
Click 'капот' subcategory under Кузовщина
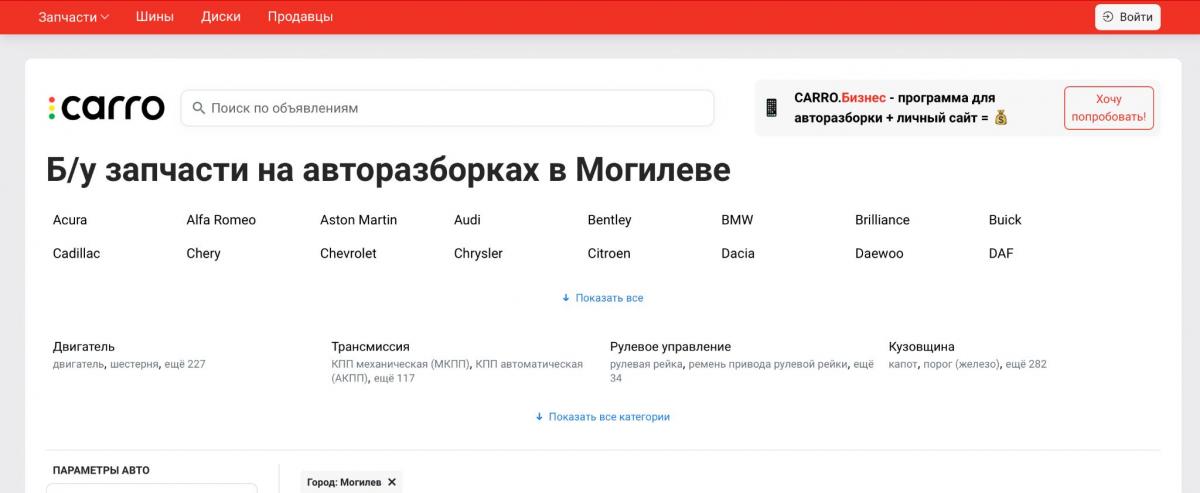coord(903,364)
